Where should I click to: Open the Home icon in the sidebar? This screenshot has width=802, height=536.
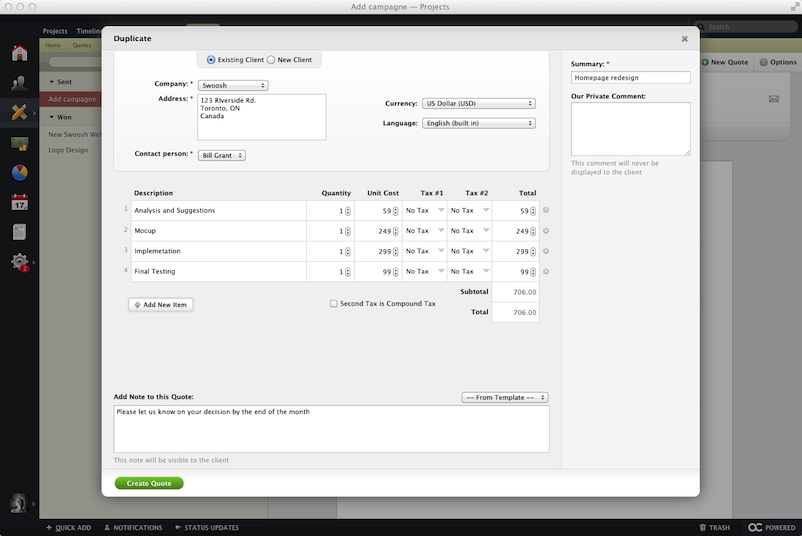point(19,53)
